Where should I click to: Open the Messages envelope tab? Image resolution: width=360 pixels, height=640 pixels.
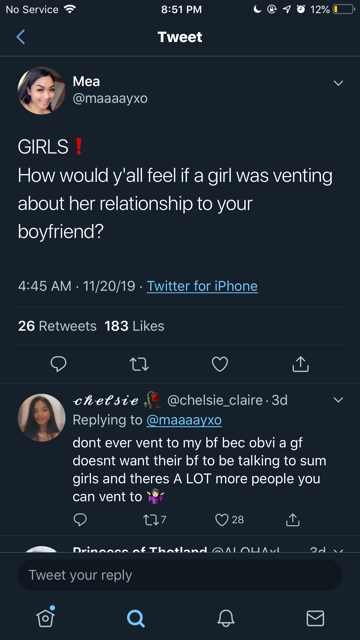pos(315,618)
